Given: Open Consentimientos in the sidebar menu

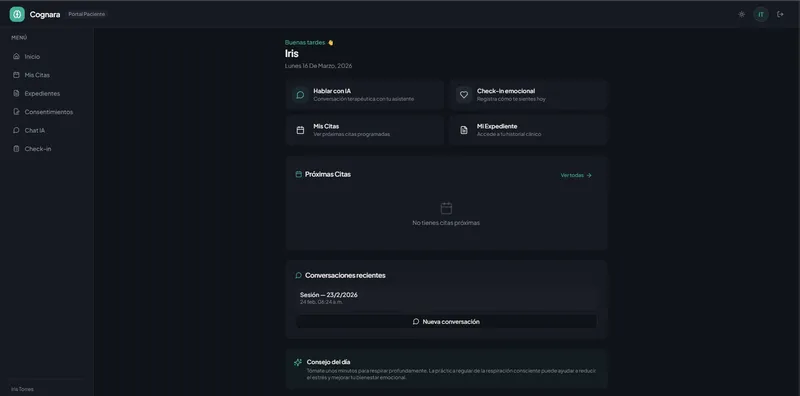Looking at the screenshot, I should click(46, 112).
